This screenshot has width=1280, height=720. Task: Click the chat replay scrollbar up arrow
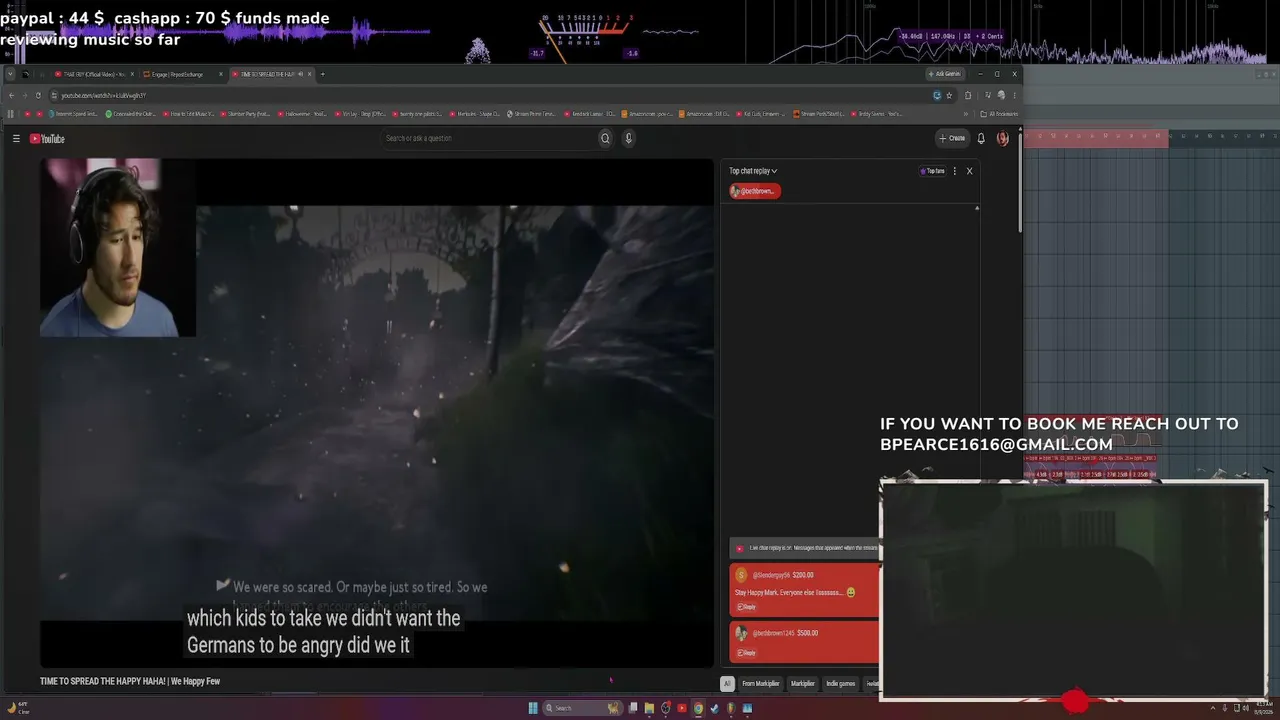tap(977, 208)
